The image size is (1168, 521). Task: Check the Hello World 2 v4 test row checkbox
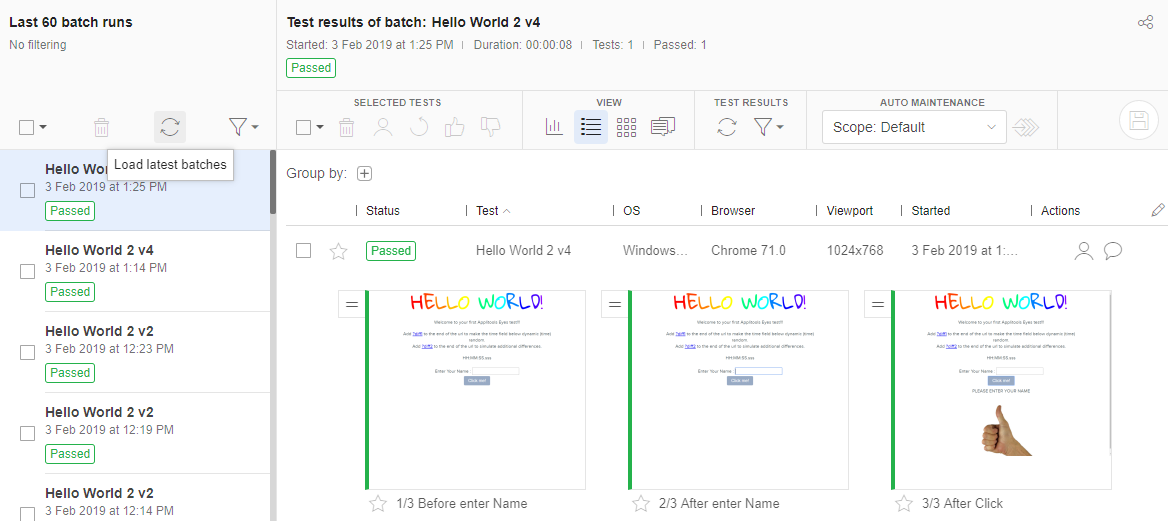[303, 251]
